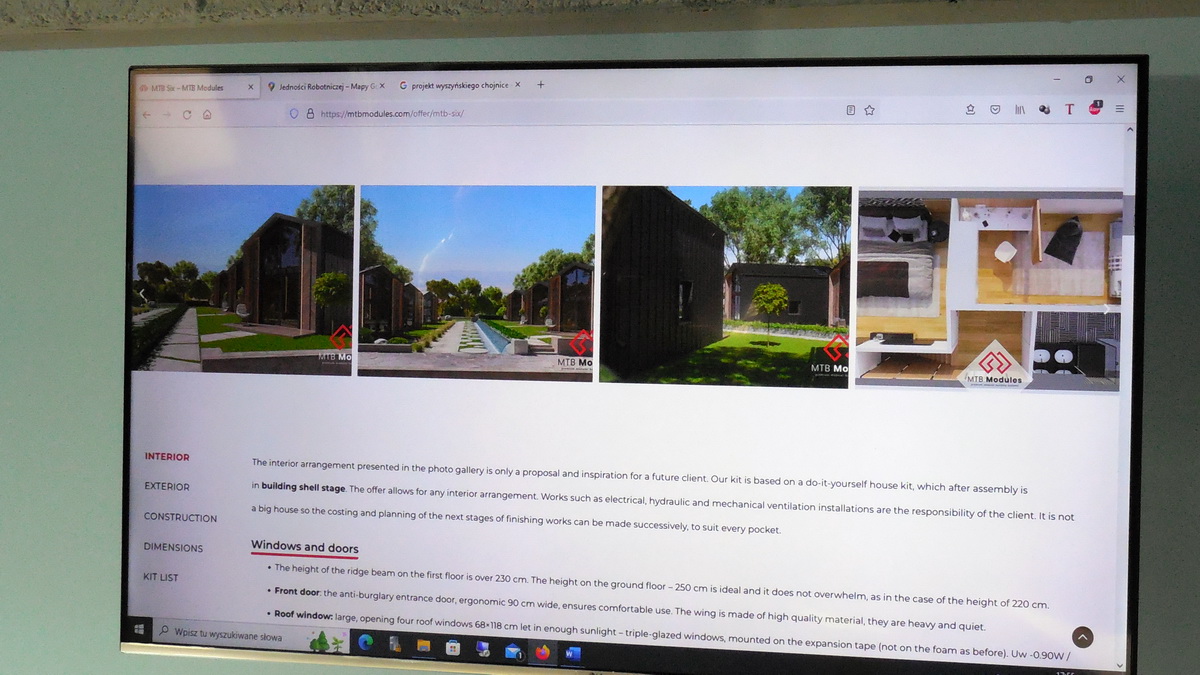Toggle reader view in the address bar
This screenshot has width=1200, height=675.
850,110
